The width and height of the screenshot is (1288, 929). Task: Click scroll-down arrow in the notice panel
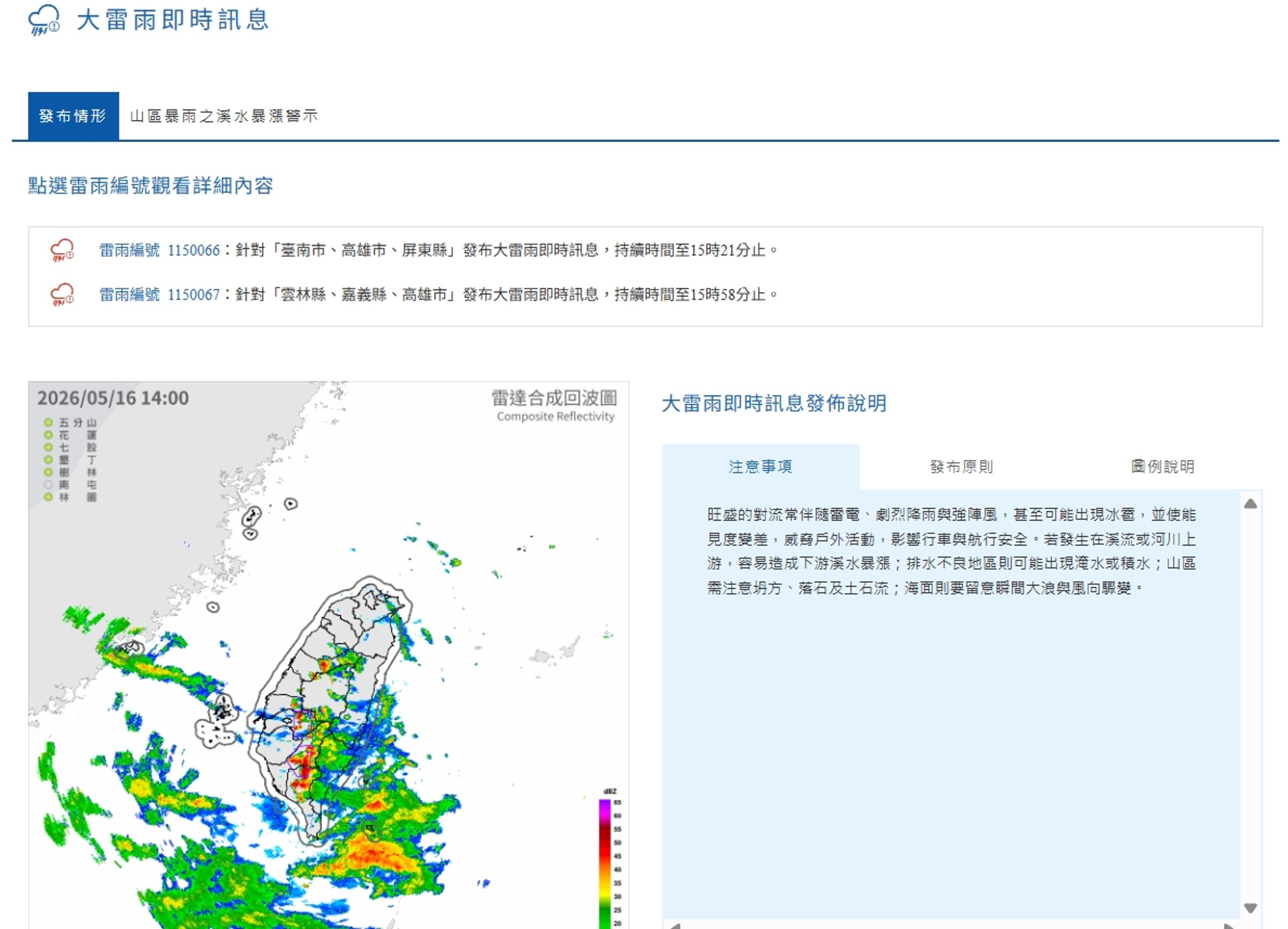pyautogui.click(x=1250, y=908)
